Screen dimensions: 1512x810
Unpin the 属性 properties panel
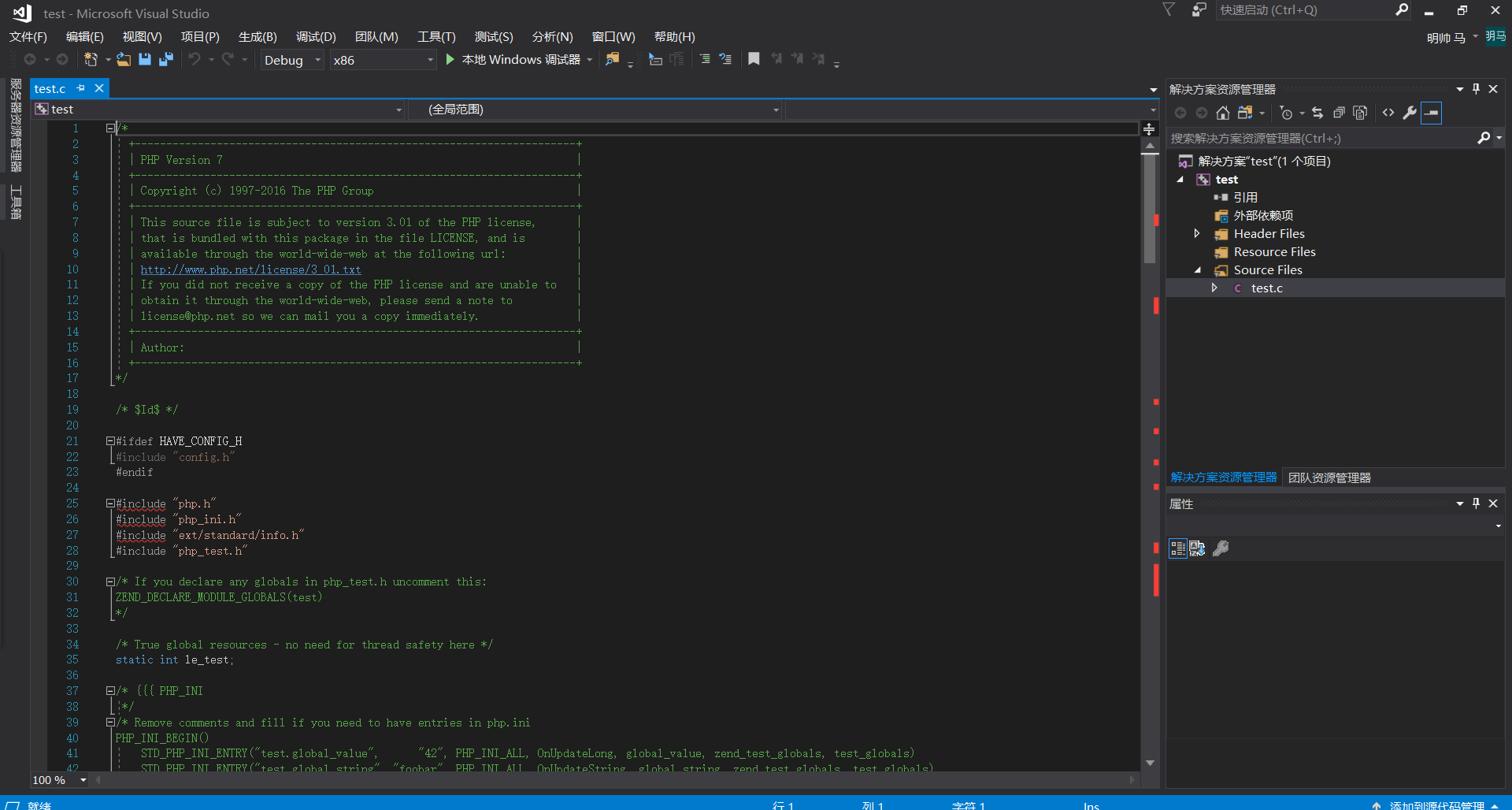click(1476, 503)
